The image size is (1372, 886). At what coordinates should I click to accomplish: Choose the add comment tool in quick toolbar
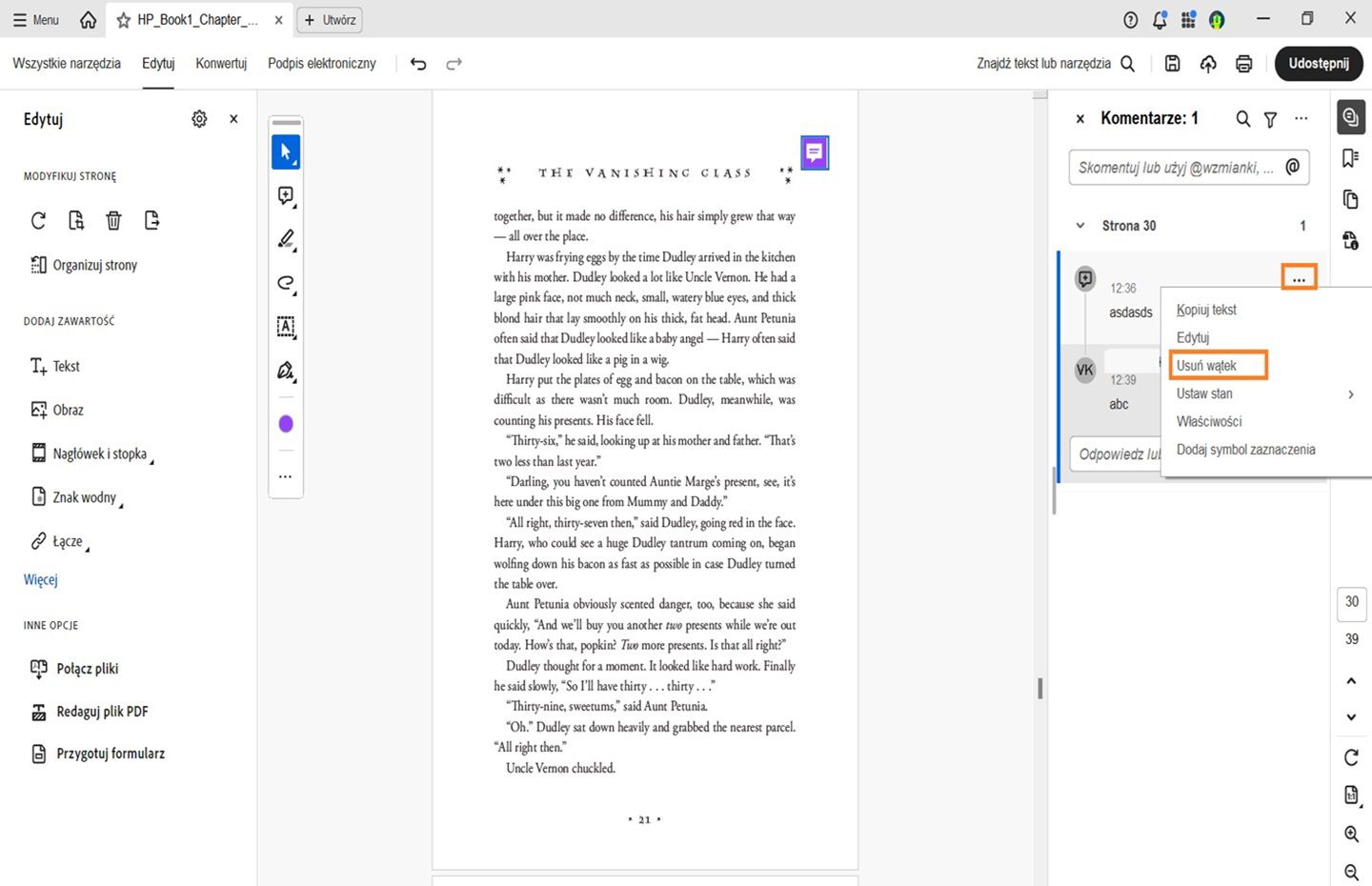coord(286,196)
